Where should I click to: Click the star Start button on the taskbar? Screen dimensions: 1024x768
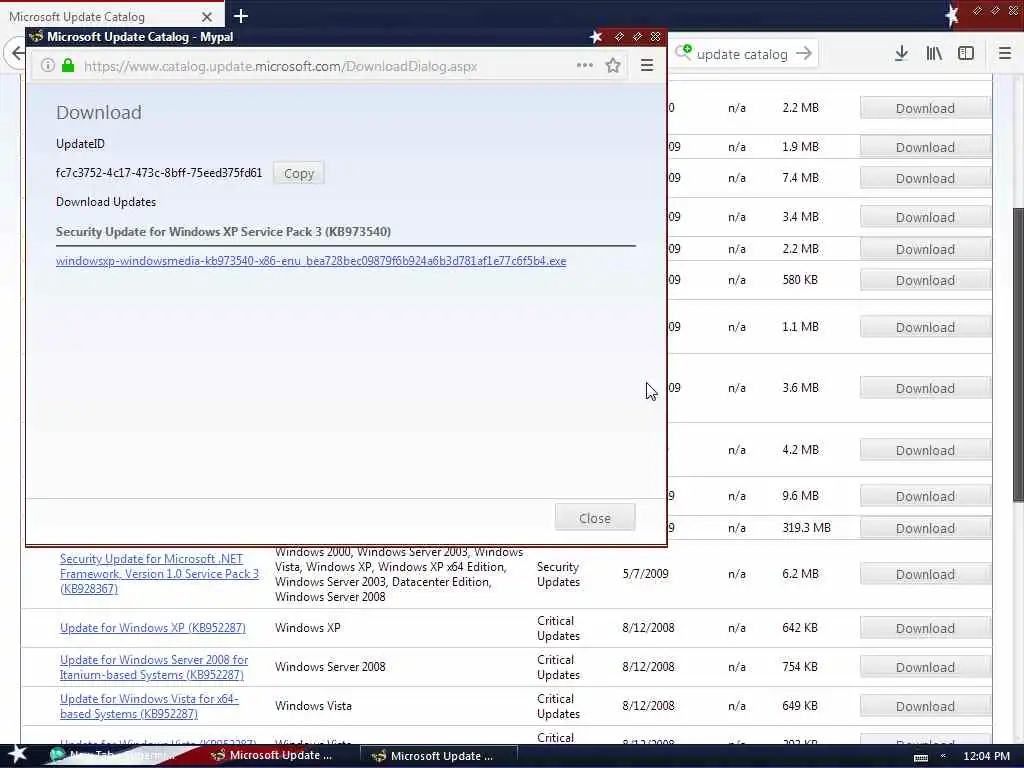pos(17,754)
